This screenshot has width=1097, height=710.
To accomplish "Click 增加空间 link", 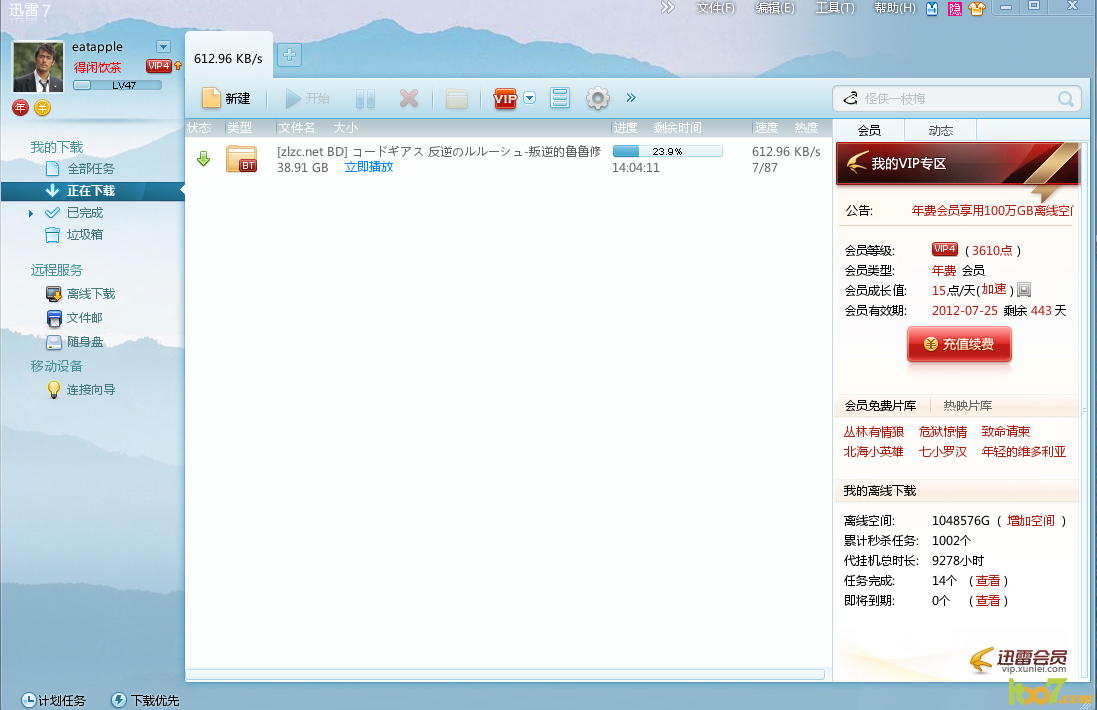I will tap(1031, 521).
